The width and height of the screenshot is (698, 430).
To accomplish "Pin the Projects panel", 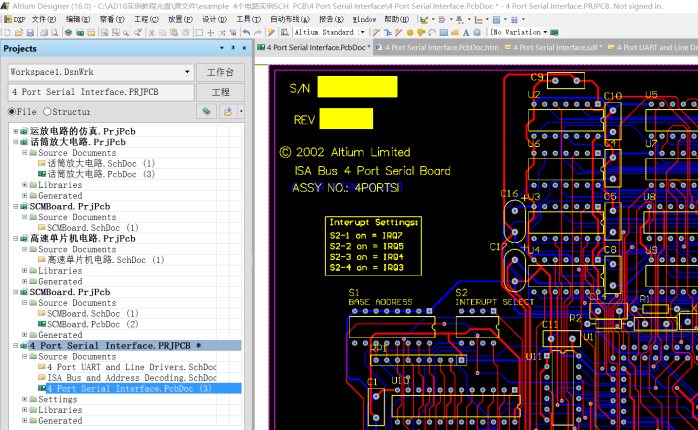I will tap(233, 48).
